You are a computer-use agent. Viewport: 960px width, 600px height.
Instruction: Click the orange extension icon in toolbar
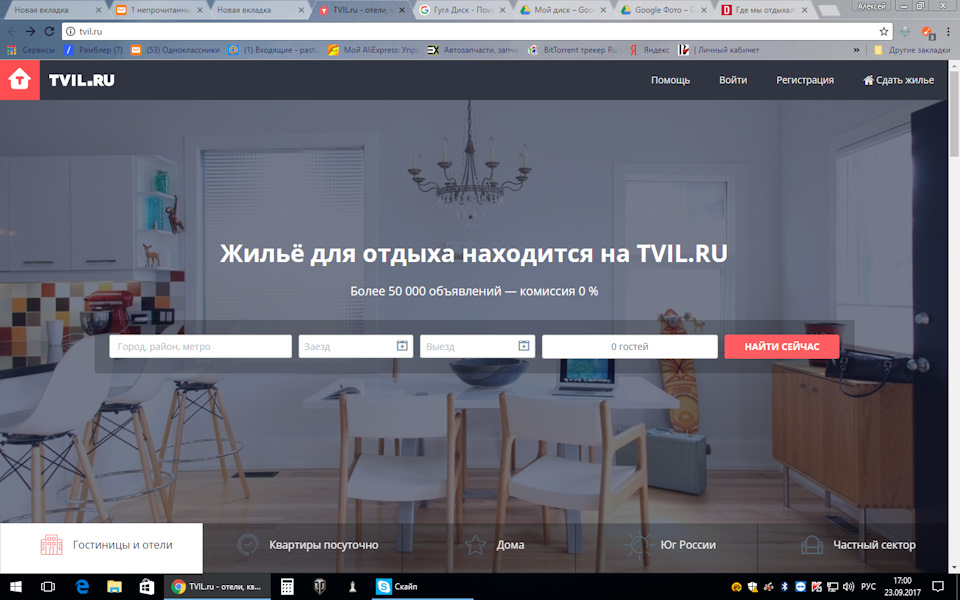[927, 32]
